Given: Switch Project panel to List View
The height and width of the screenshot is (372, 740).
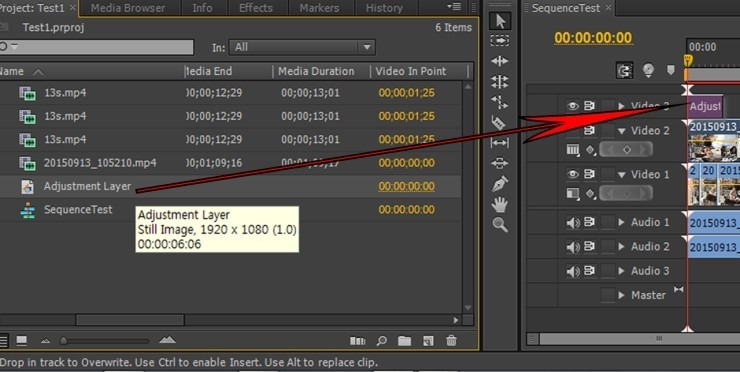Looking at the screenshot, I should coord(4,340).
